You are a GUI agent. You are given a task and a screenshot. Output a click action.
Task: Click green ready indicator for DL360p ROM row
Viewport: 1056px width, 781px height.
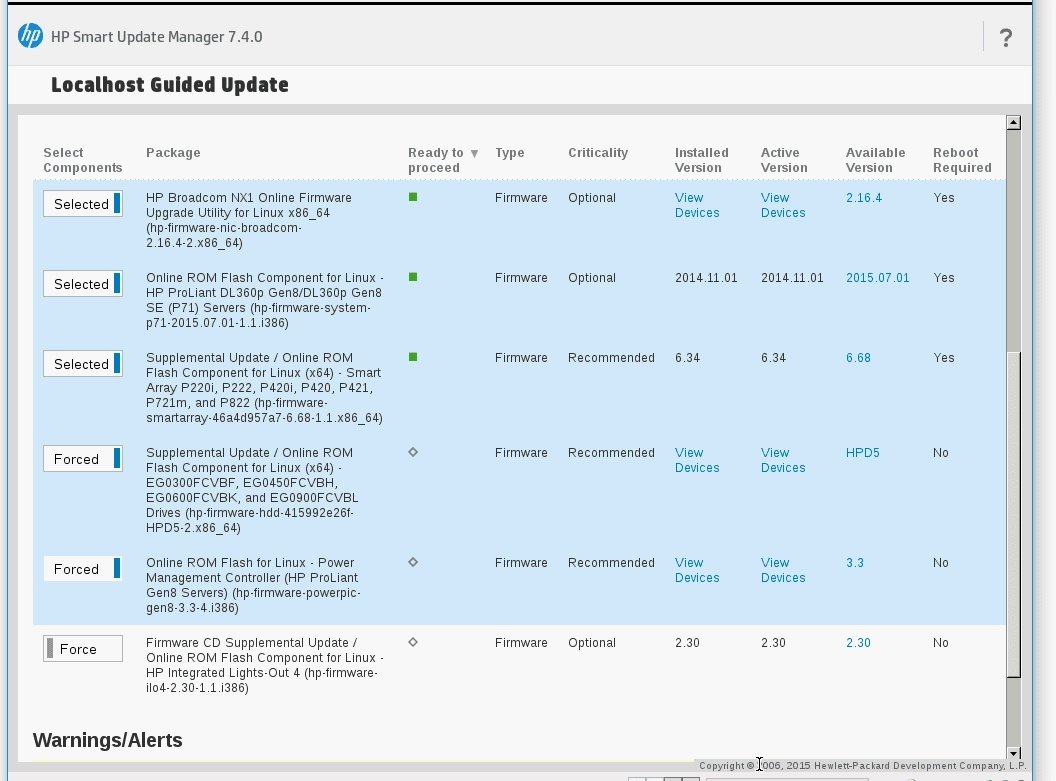point(413,277)
